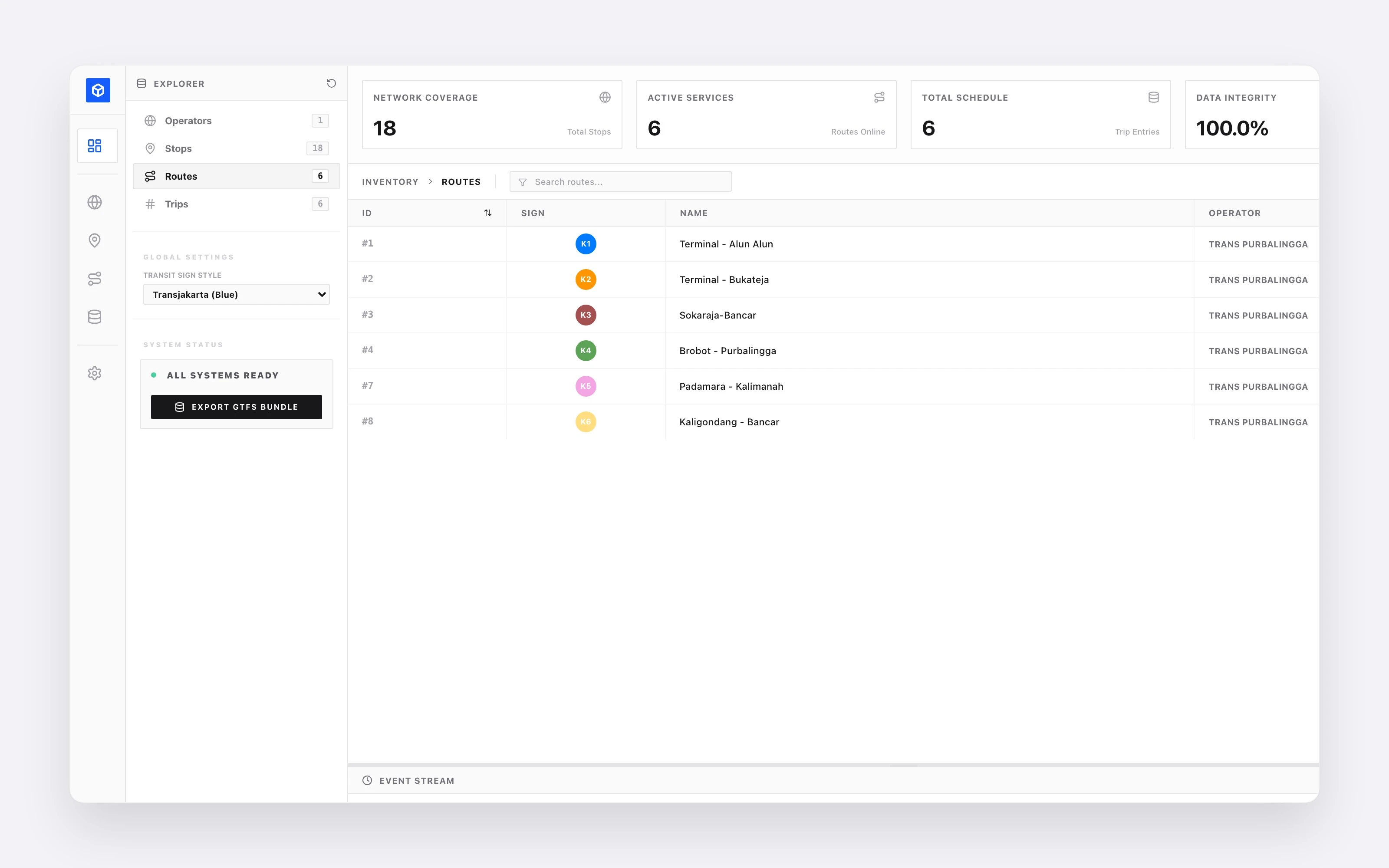Click the globe icon in left rail

(x=95, y=203)
